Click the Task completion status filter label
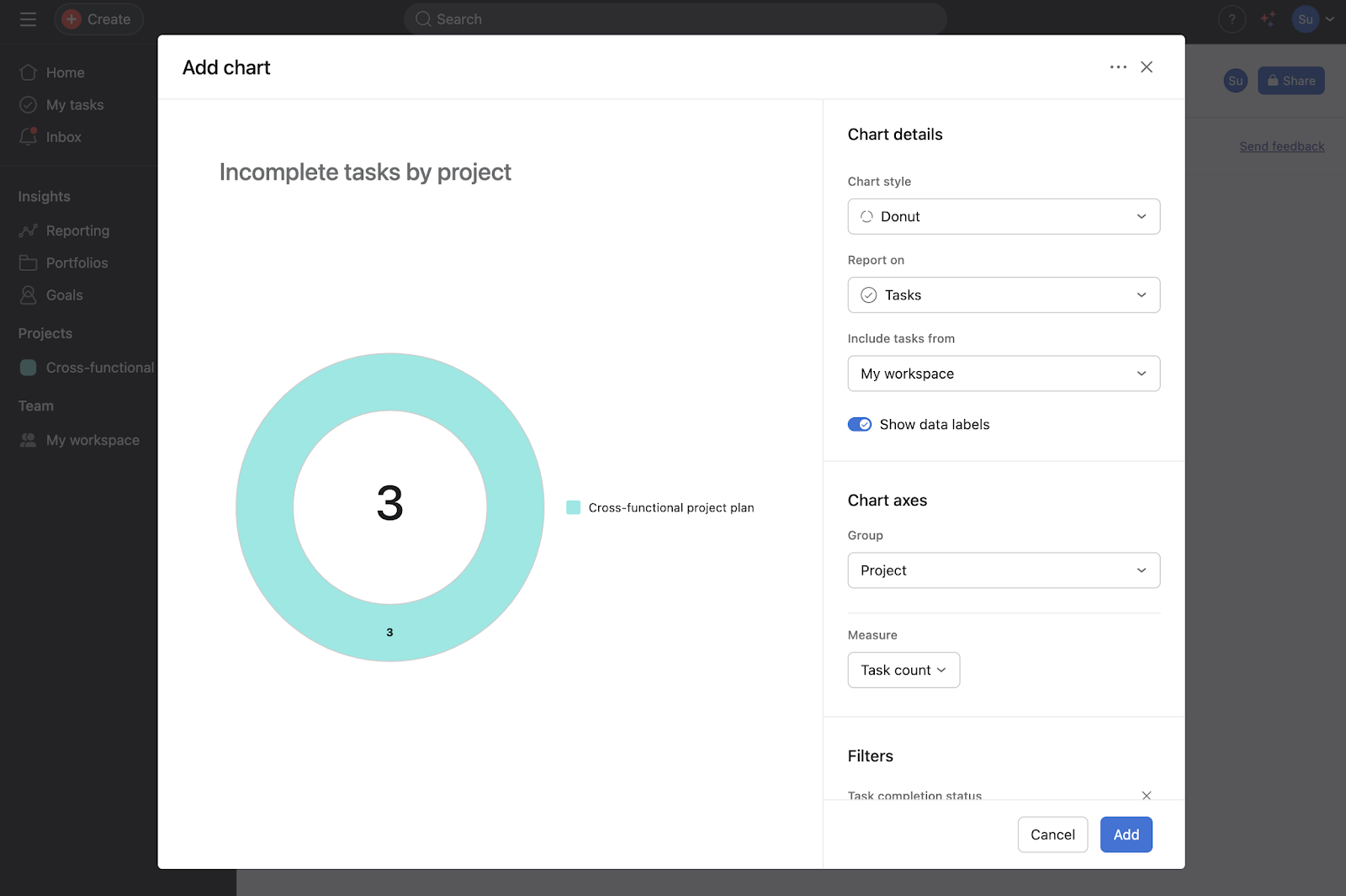This screenshot has height=896, width=1346. pyautogui.click(x=914, y=795)
